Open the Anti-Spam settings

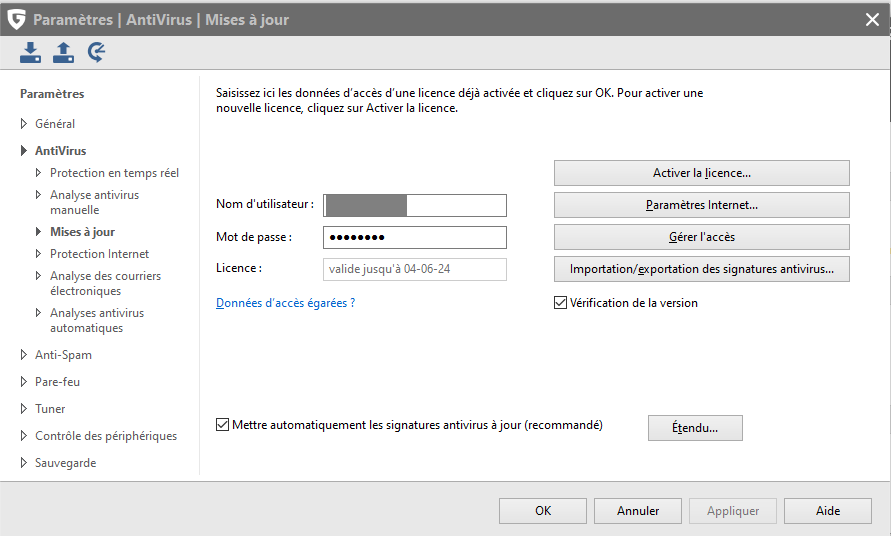coord(63,355)
